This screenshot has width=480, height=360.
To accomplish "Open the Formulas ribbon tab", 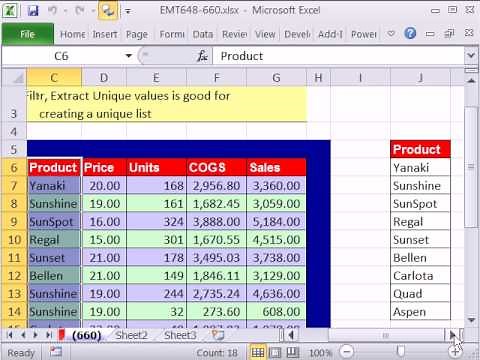I will (x=172, y=34).
